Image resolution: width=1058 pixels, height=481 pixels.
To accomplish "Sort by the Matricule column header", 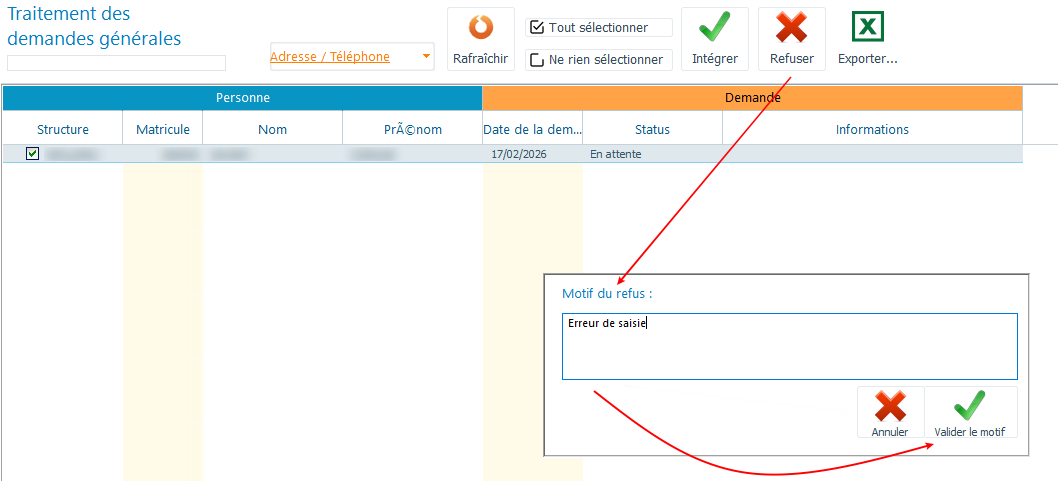I will tap(162, 130).
